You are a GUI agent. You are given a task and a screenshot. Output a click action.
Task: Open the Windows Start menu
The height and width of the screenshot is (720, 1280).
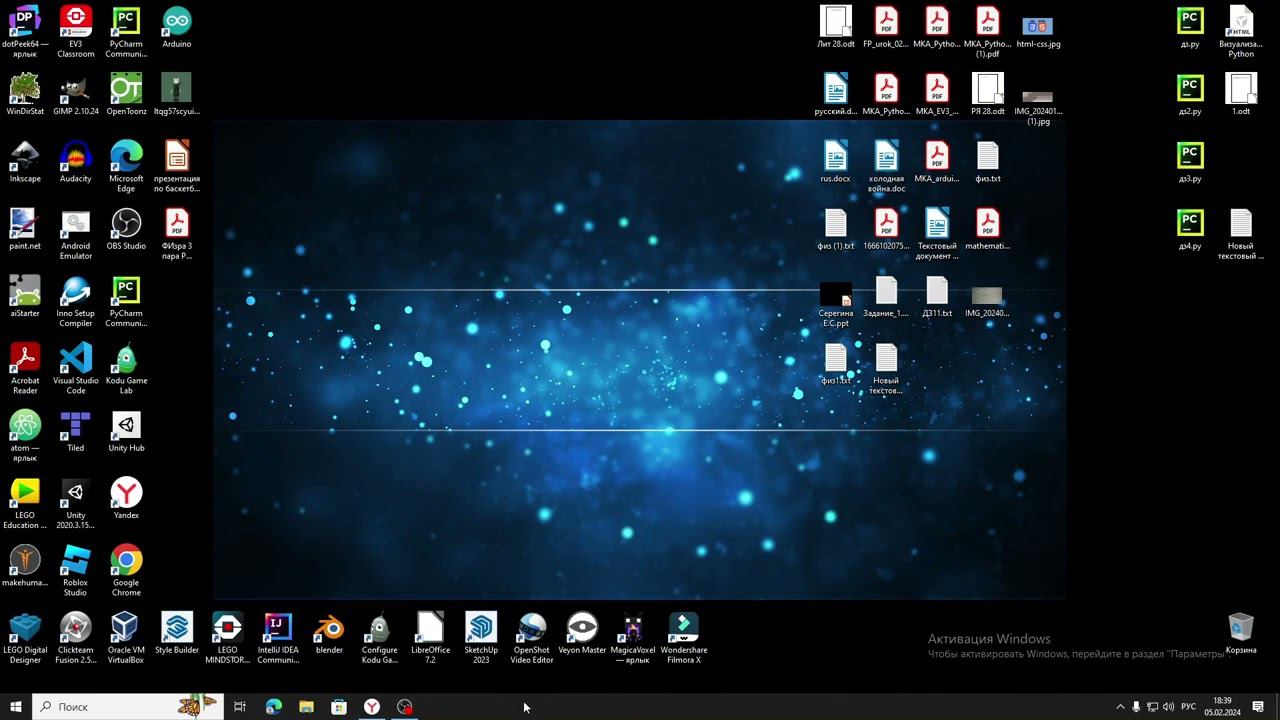[x=16, y=707]
